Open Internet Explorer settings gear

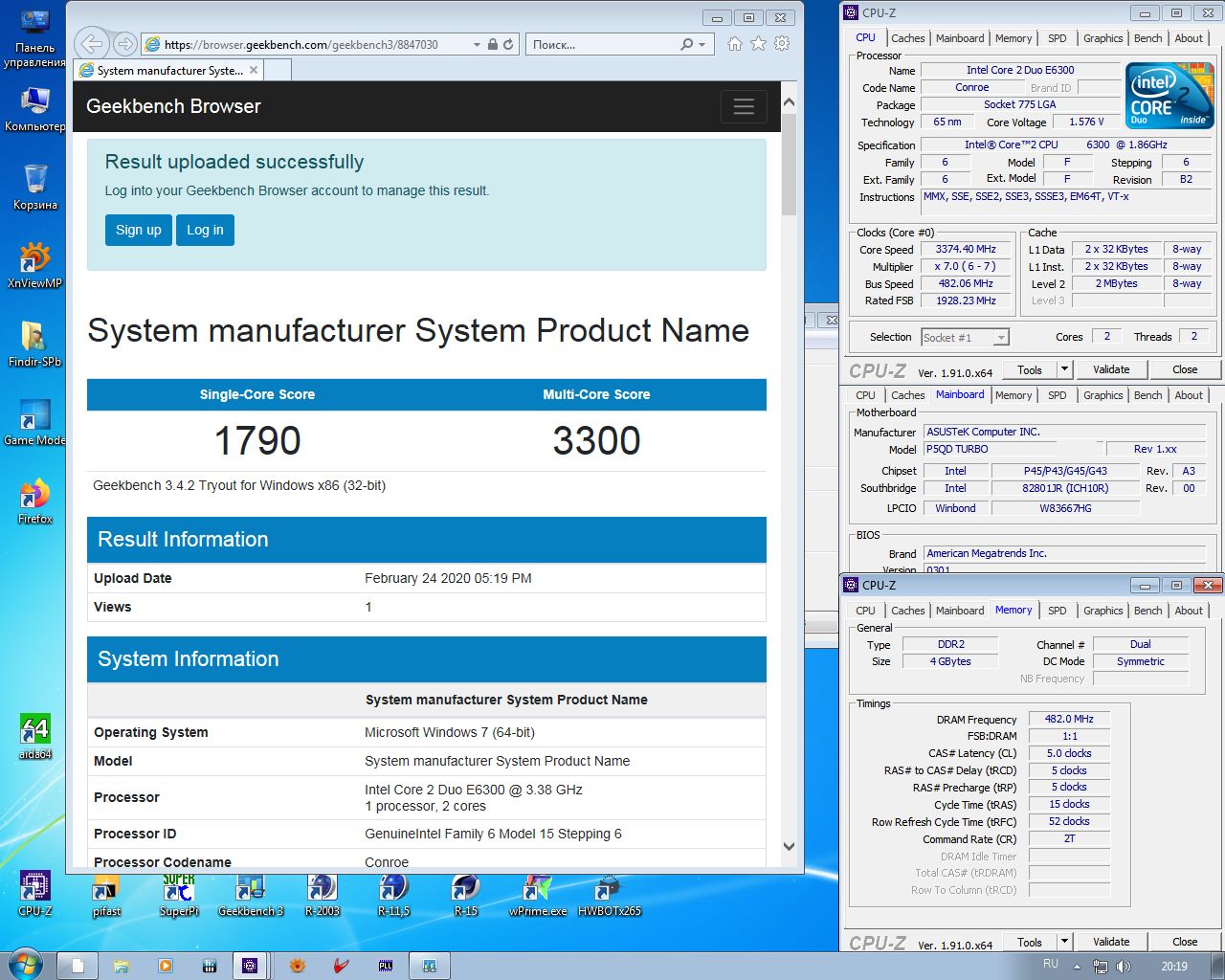pos(782,44)
